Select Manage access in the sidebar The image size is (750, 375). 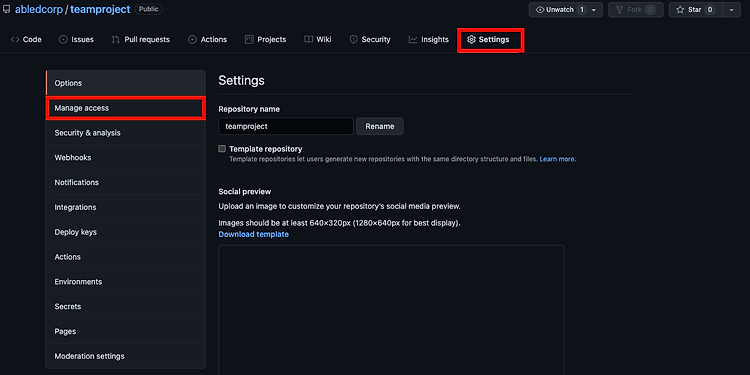coord(125,108)
